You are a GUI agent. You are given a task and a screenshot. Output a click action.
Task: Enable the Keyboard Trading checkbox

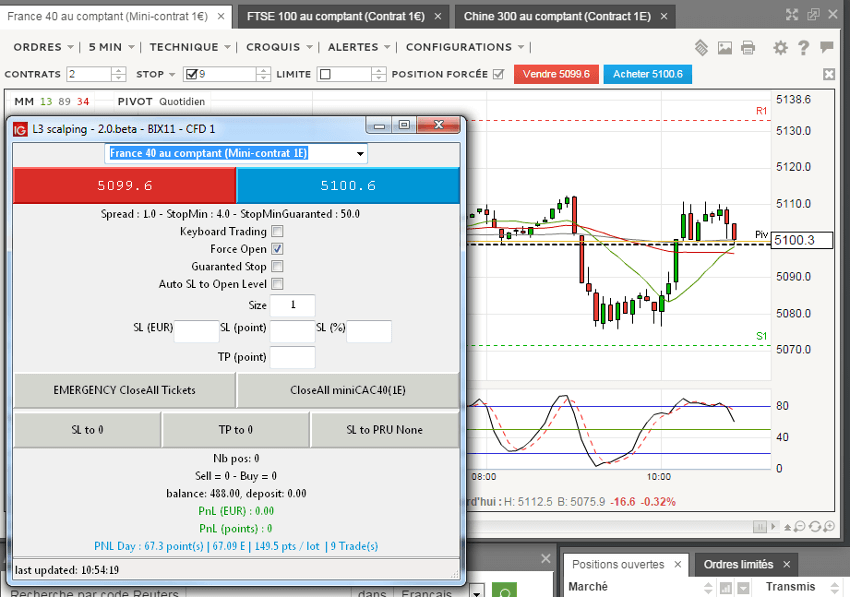(x=277, y=231)
